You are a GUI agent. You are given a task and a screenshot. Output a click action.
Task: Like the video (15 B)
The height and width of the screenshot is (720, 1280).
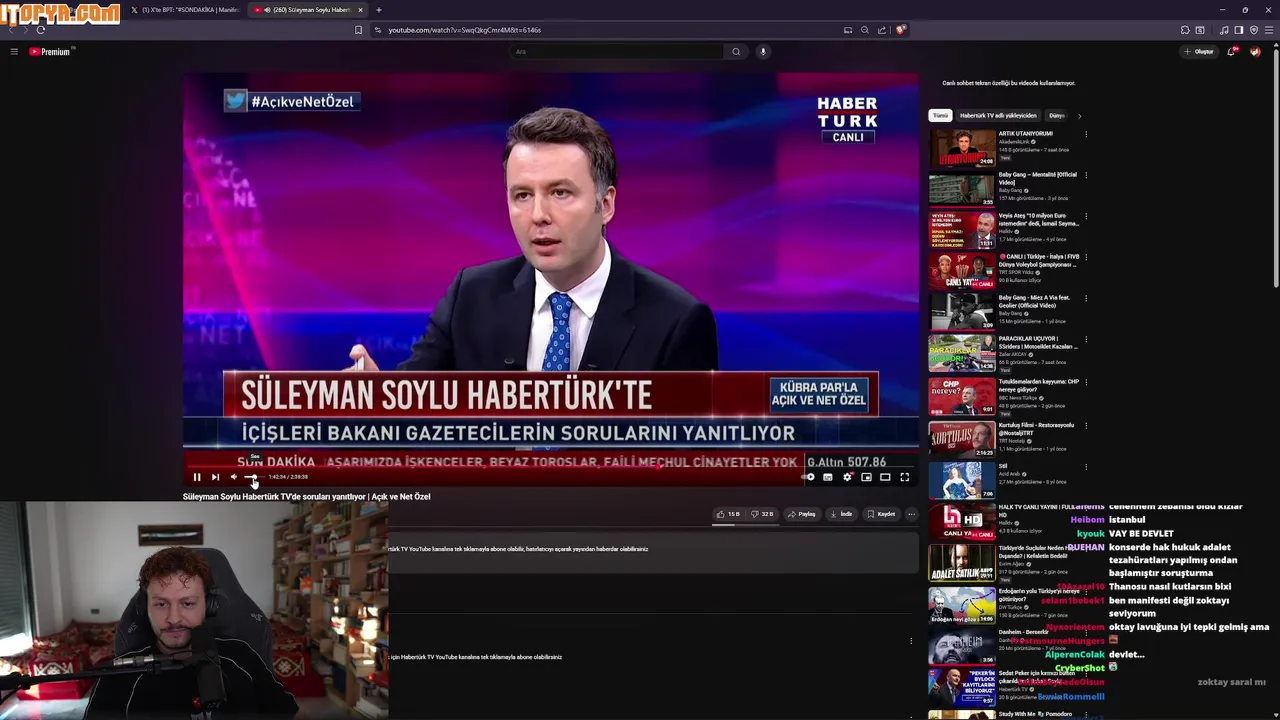click(x=728, y=514)
